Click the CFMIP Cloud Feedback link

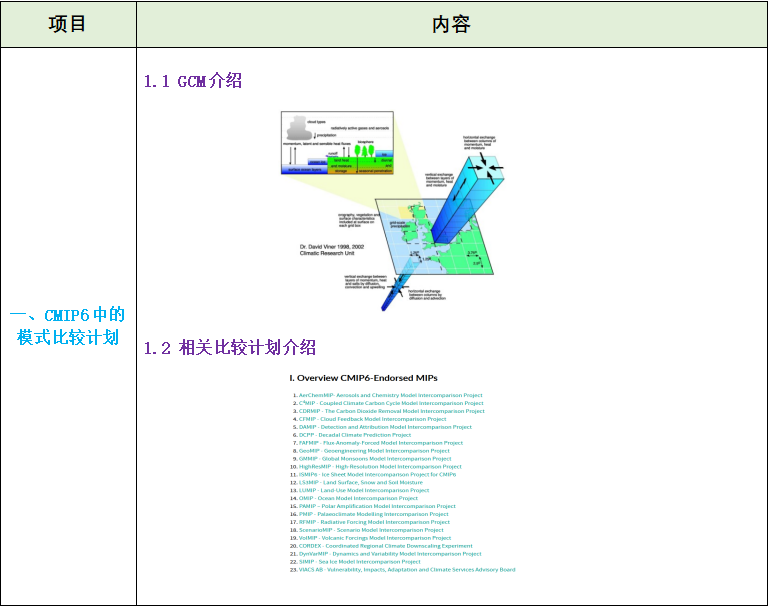click(x=372, y=419)
